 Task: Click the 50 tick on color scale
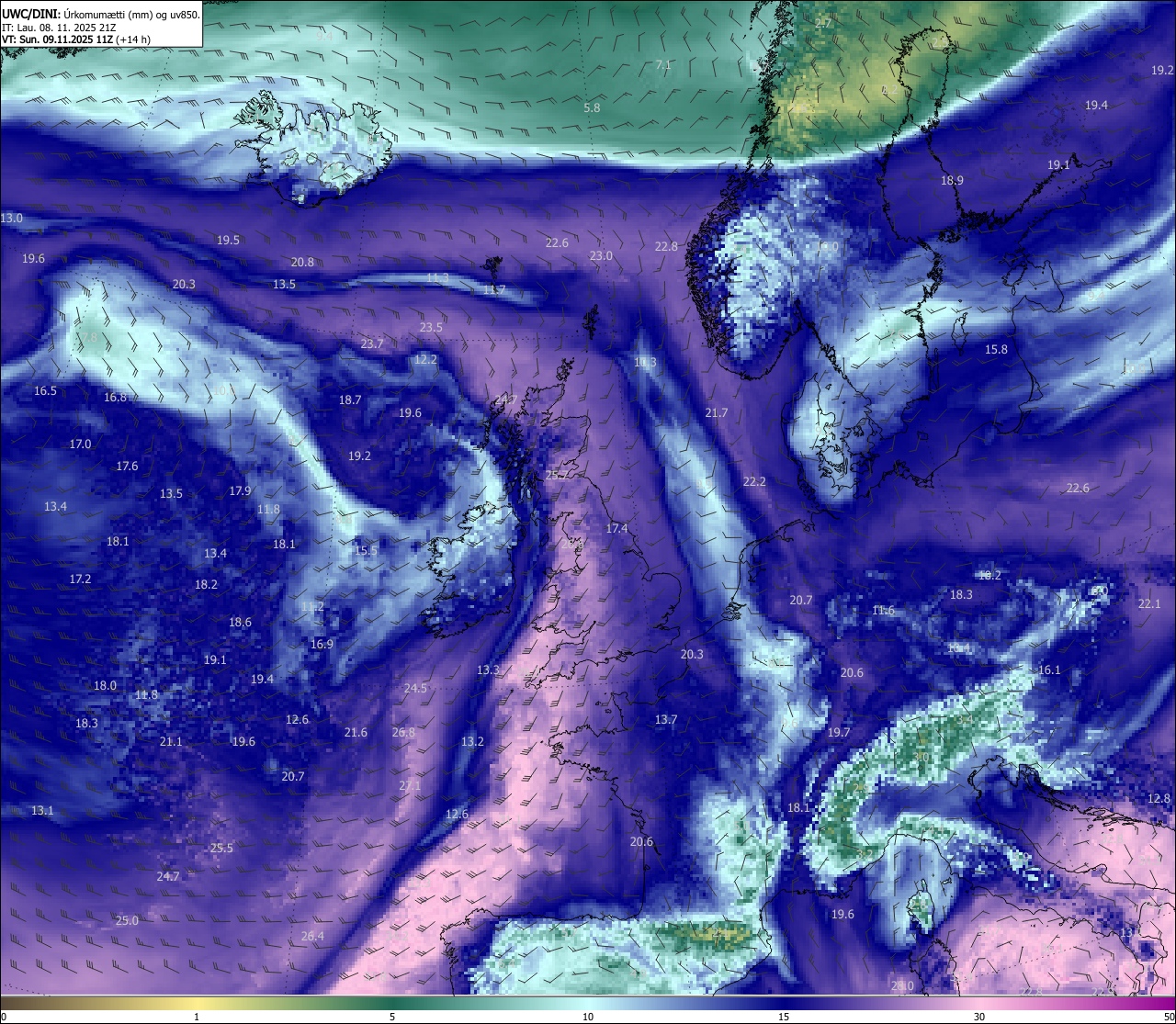click(1169, 1017)
